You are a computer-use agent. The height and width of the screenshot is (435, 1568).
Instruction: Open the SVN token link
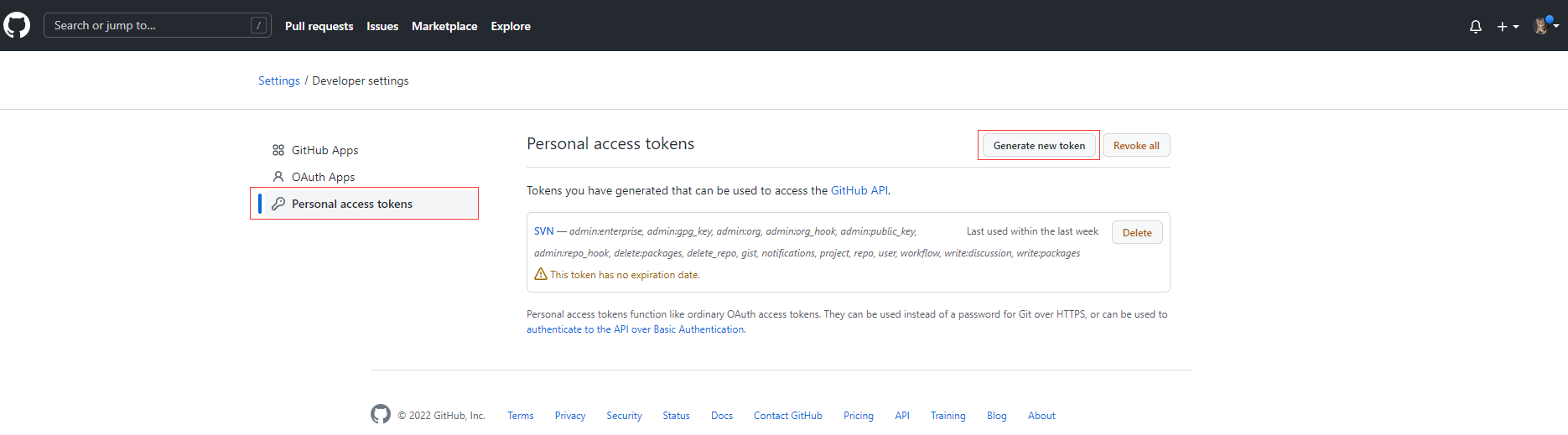[544, 231]
